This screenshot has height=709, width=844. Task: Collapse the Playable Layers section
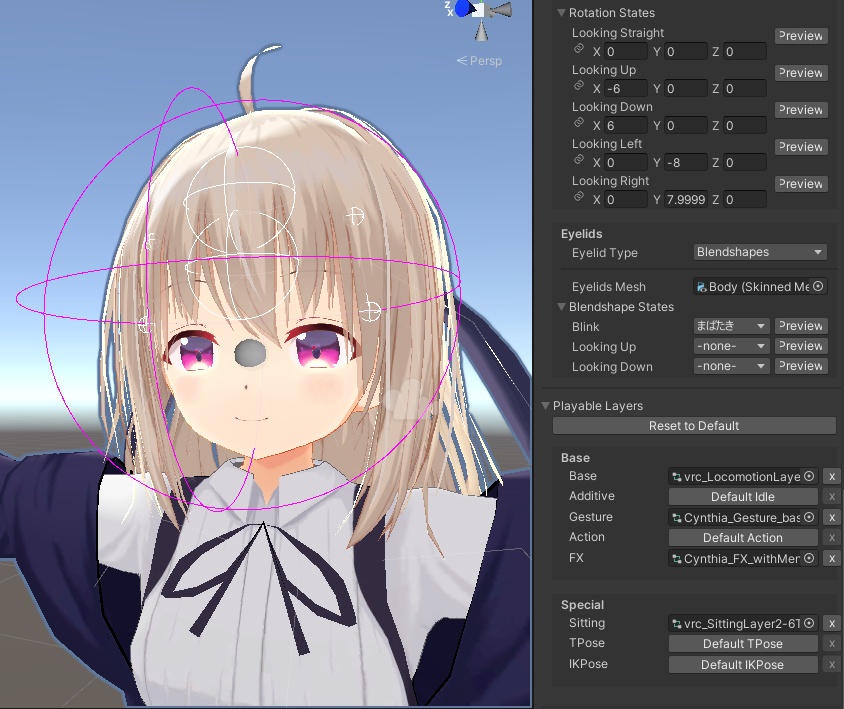[546, 405]
